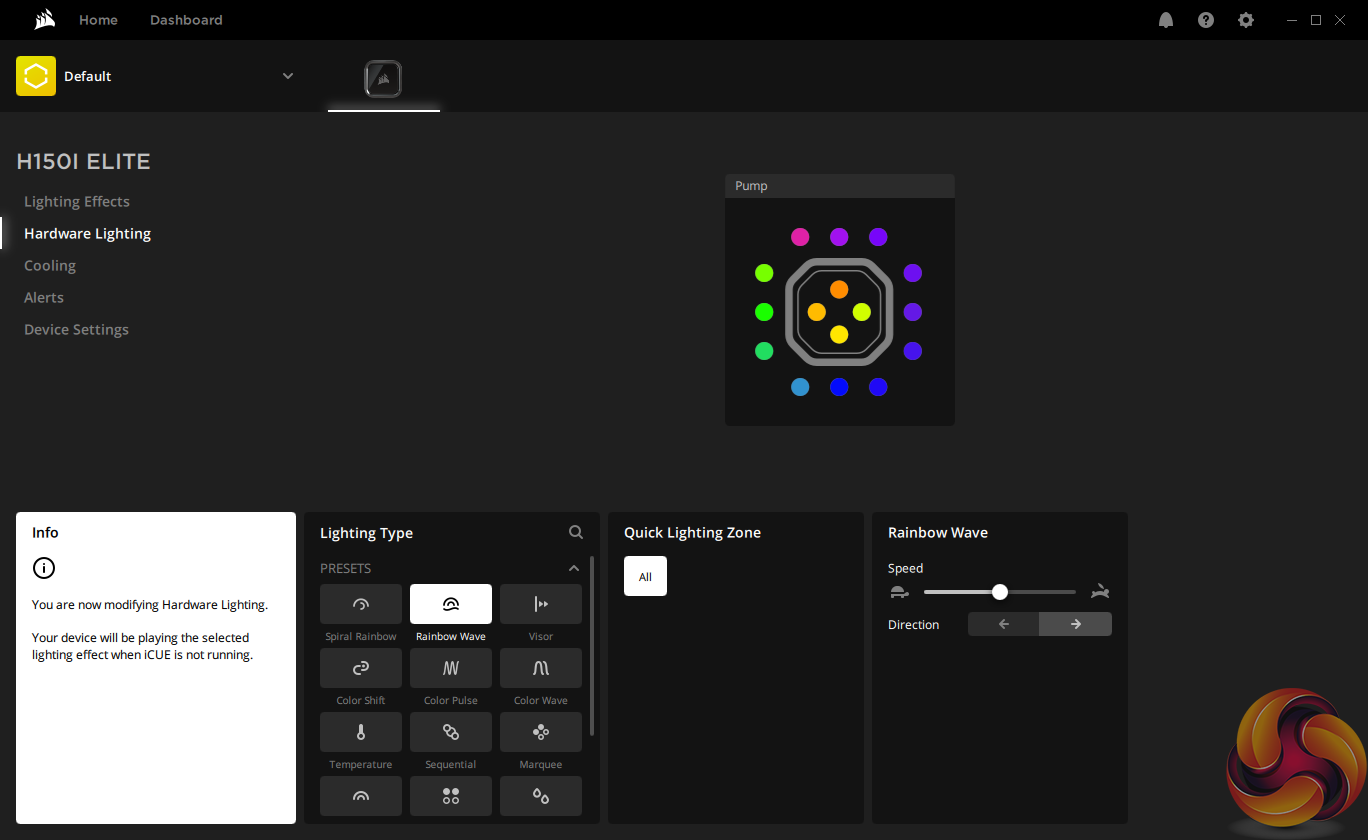This screenshot has width=1368, height=840.
Task: Open the Dashboard tab
Action: pos(186,20)
